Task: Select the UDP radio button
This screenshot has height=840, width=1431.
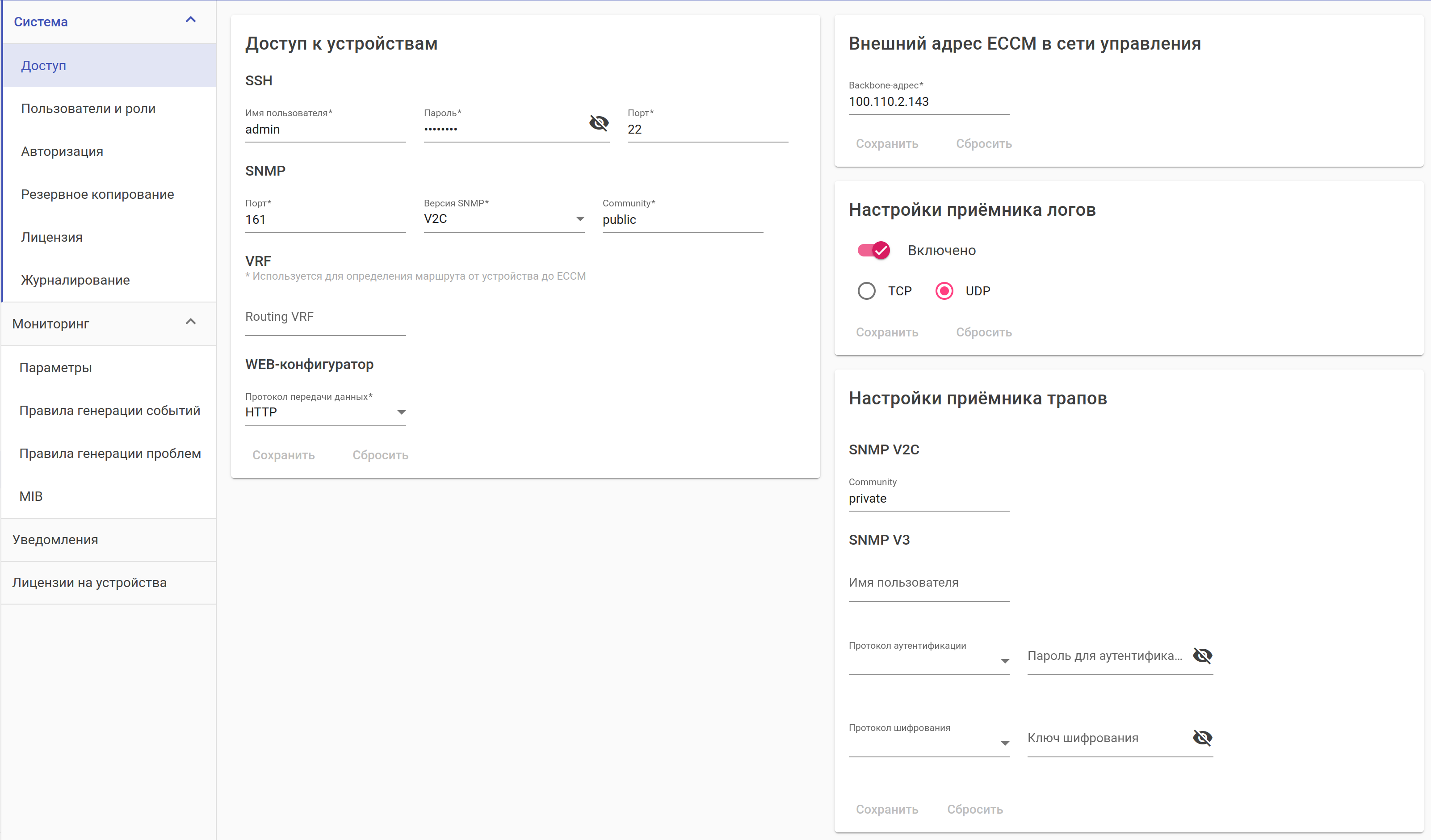Action: pos(944,291)
